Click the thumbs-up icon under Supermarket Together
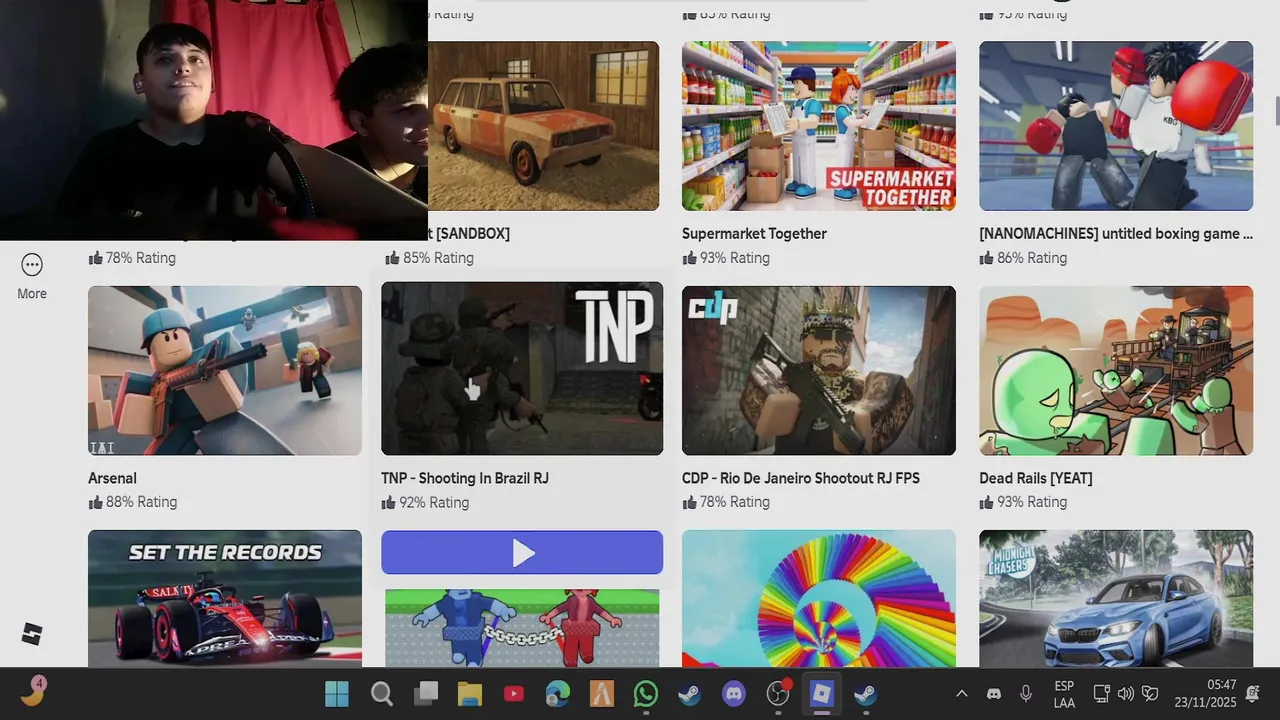 (690, 257)
